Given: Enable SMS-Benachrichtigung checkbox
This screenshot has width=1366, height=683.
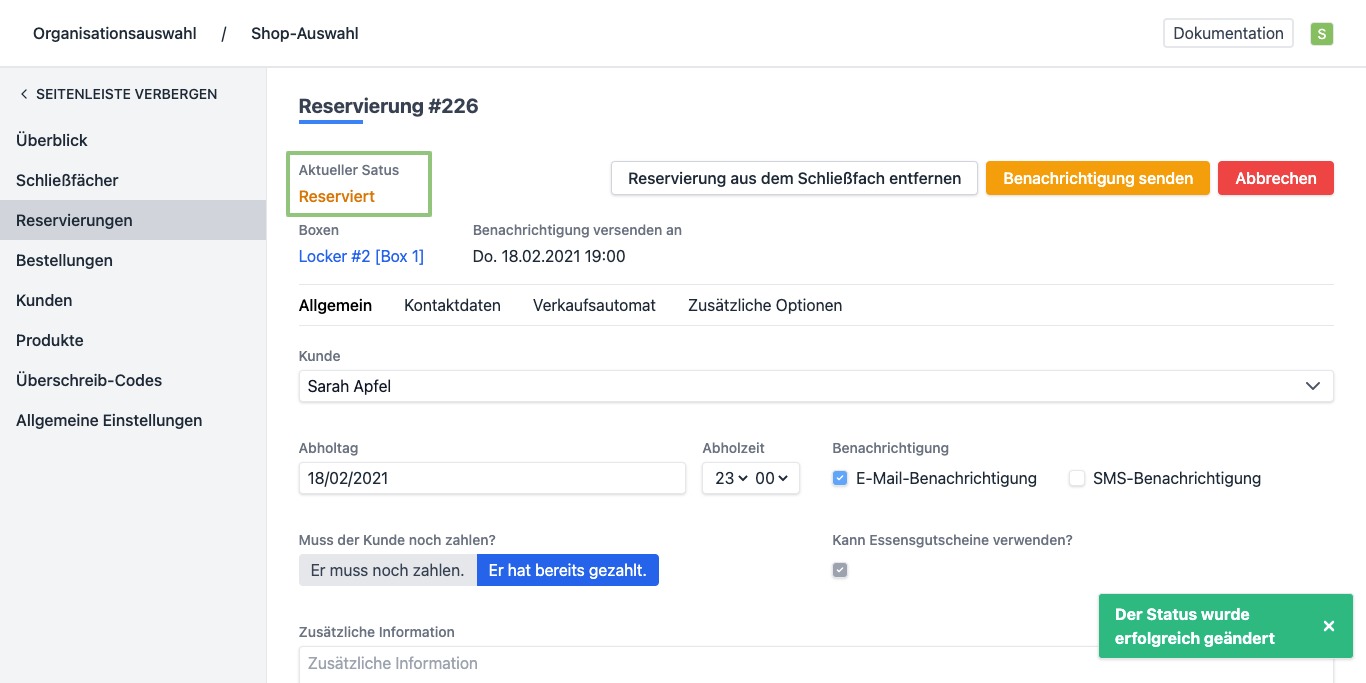Looking at the screenshot, I should point(1077,479).
